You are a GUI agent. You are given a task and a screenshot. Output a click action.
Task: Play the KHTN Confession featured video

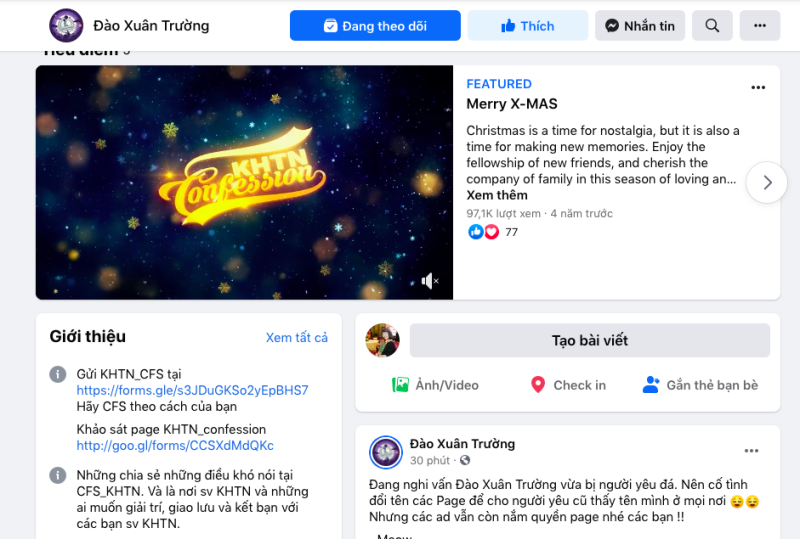[244, 182]
